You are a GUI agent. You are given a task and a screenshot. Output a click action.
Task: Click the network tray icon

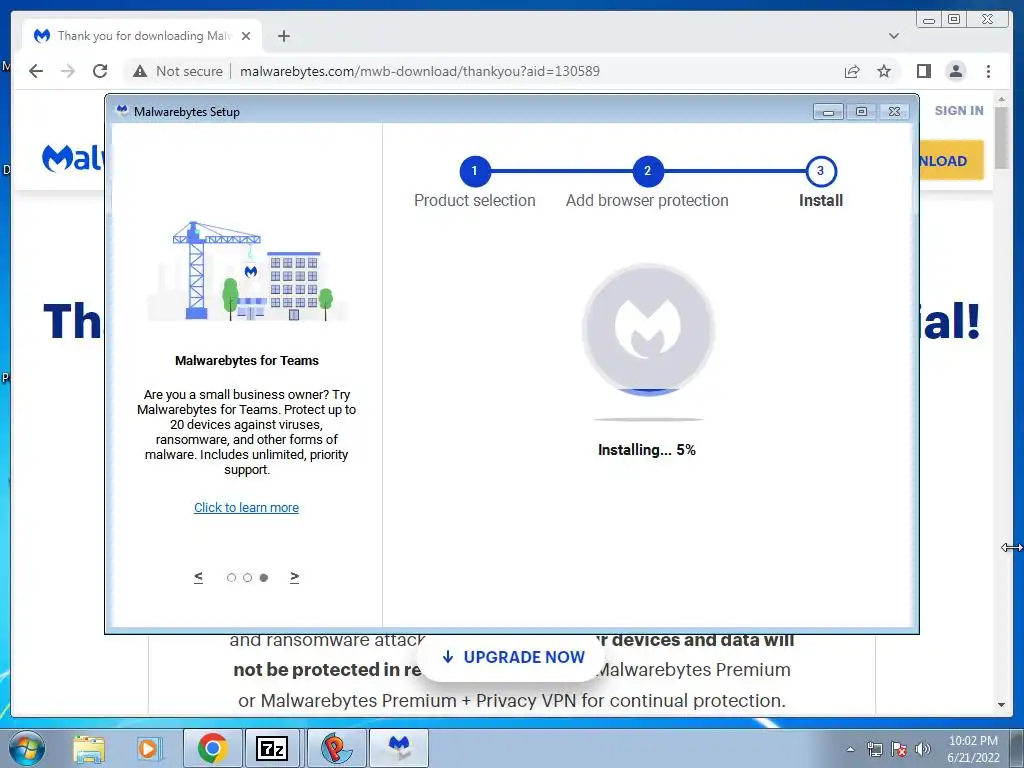coord(874,749)
